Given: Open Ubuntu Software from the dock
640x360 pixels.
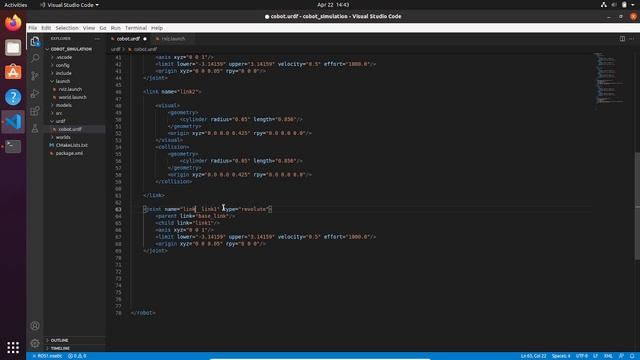Looking at the screenshot, I should 13,72.
